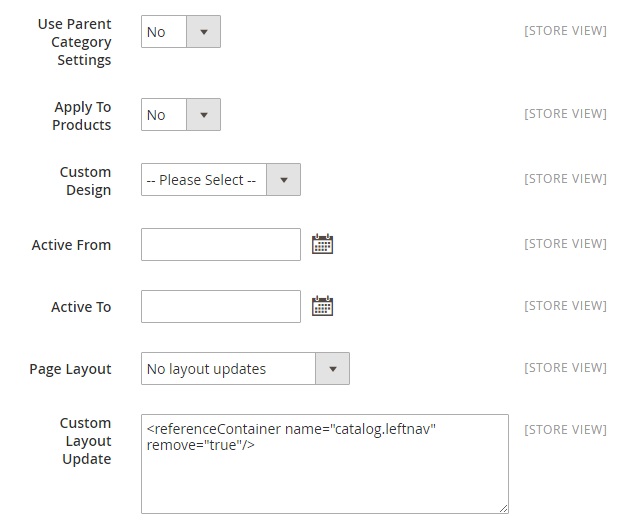Open the Page Layout dropdown
The height and width of the screenshot is (527, 643).
(245, 369)
